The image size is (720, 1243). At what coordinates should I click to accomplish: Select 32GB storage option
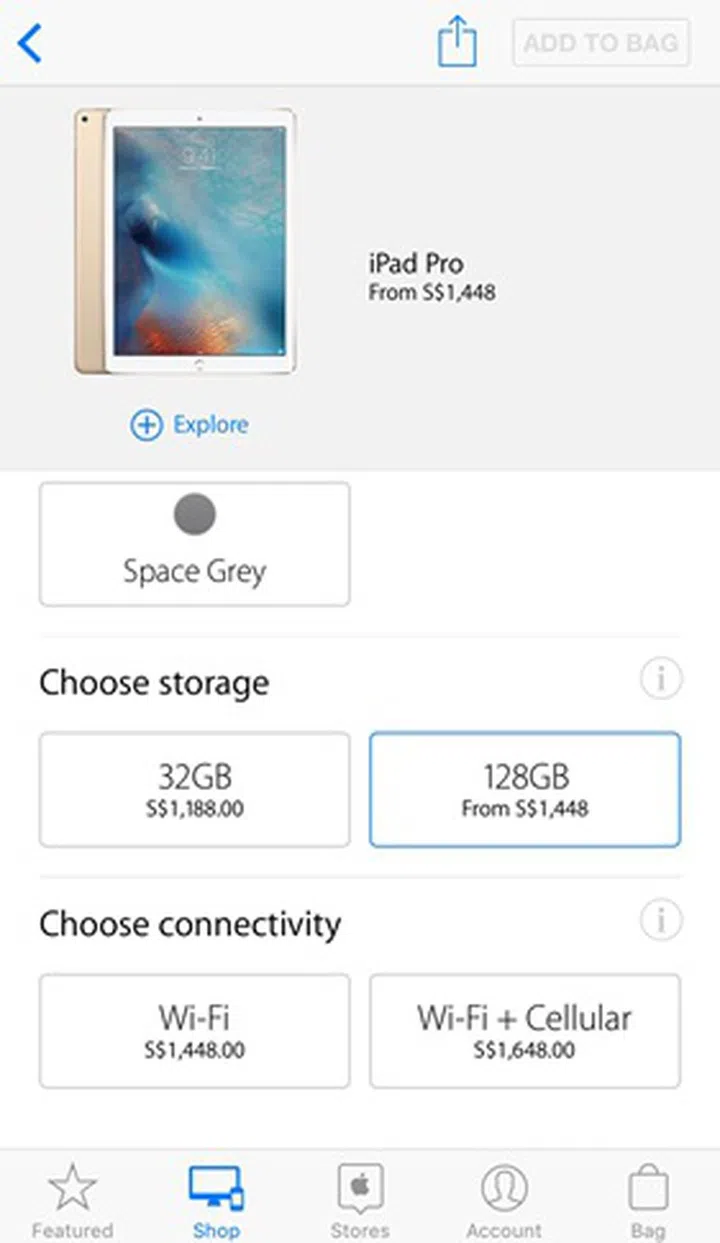pos(195,789)
